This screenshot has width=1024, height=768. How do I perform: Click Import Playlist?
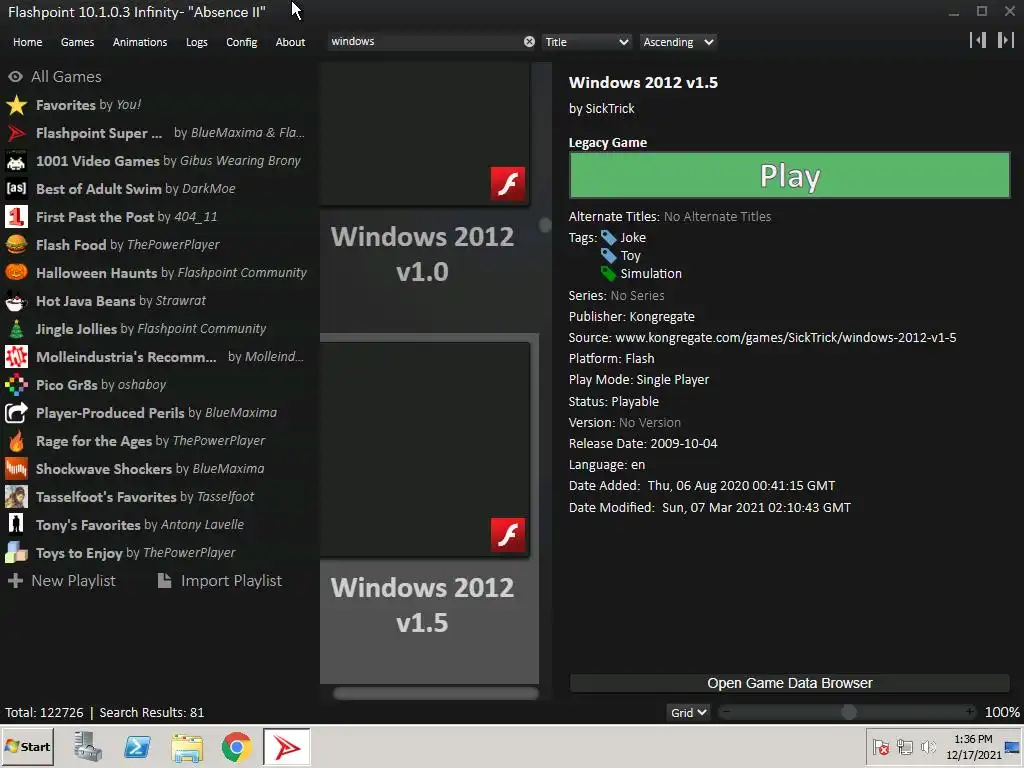coord(219,581)
